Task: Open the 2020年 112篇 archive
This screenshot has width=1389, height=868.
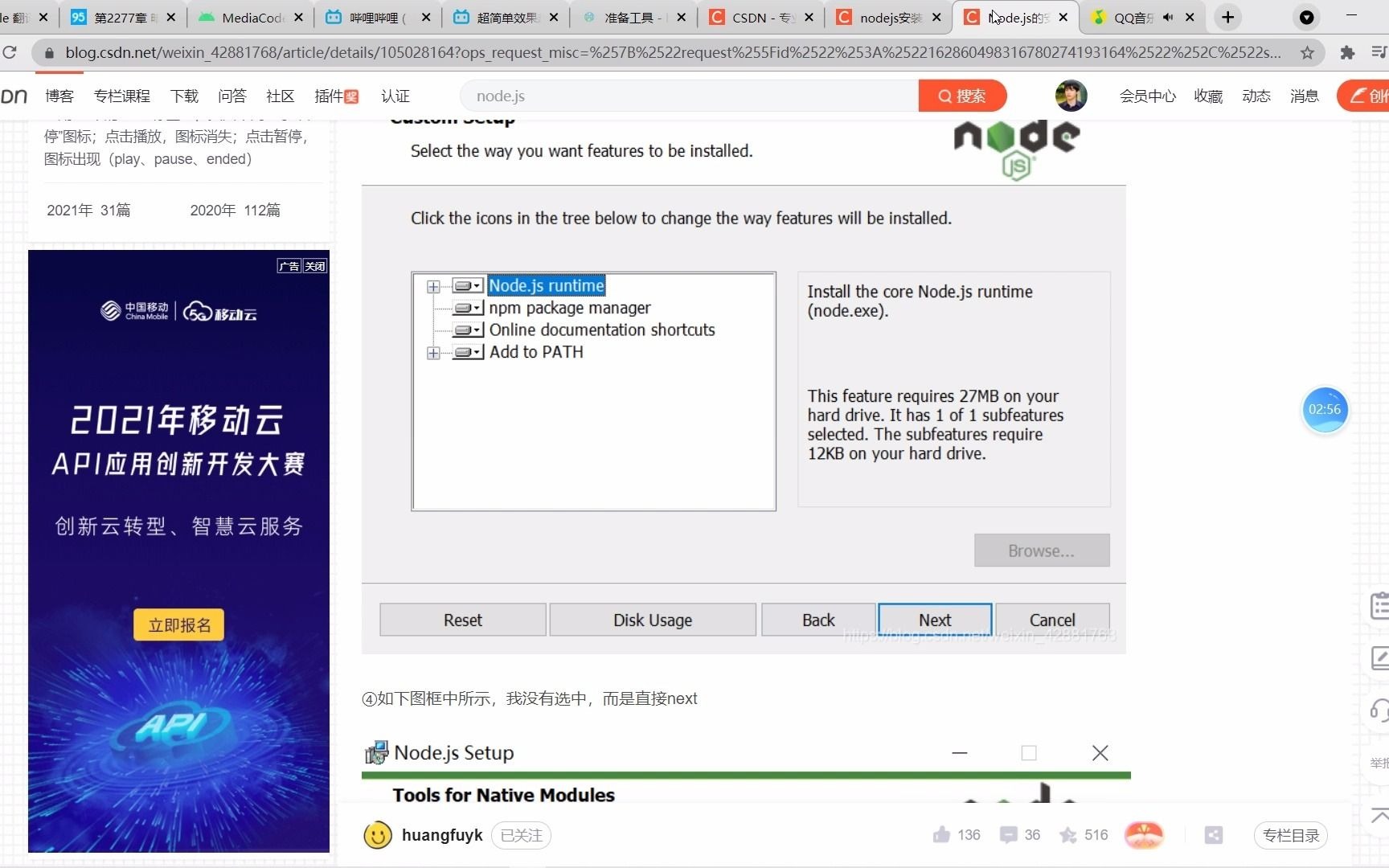Action: [x=235, y=210]
